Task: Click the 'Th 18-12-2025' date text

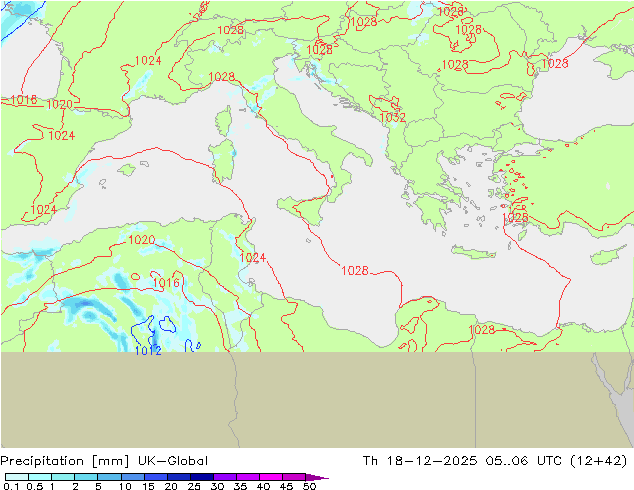Action: (420, 461)
